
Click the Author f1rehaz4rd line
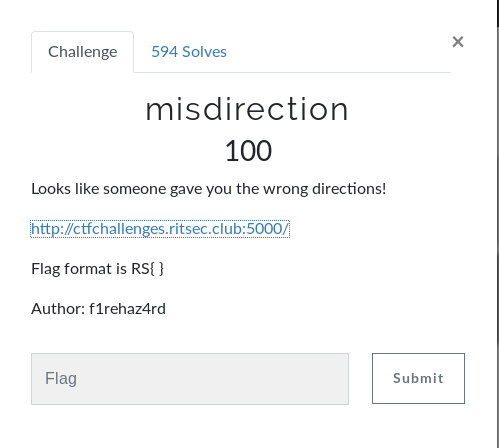point(98,309)
